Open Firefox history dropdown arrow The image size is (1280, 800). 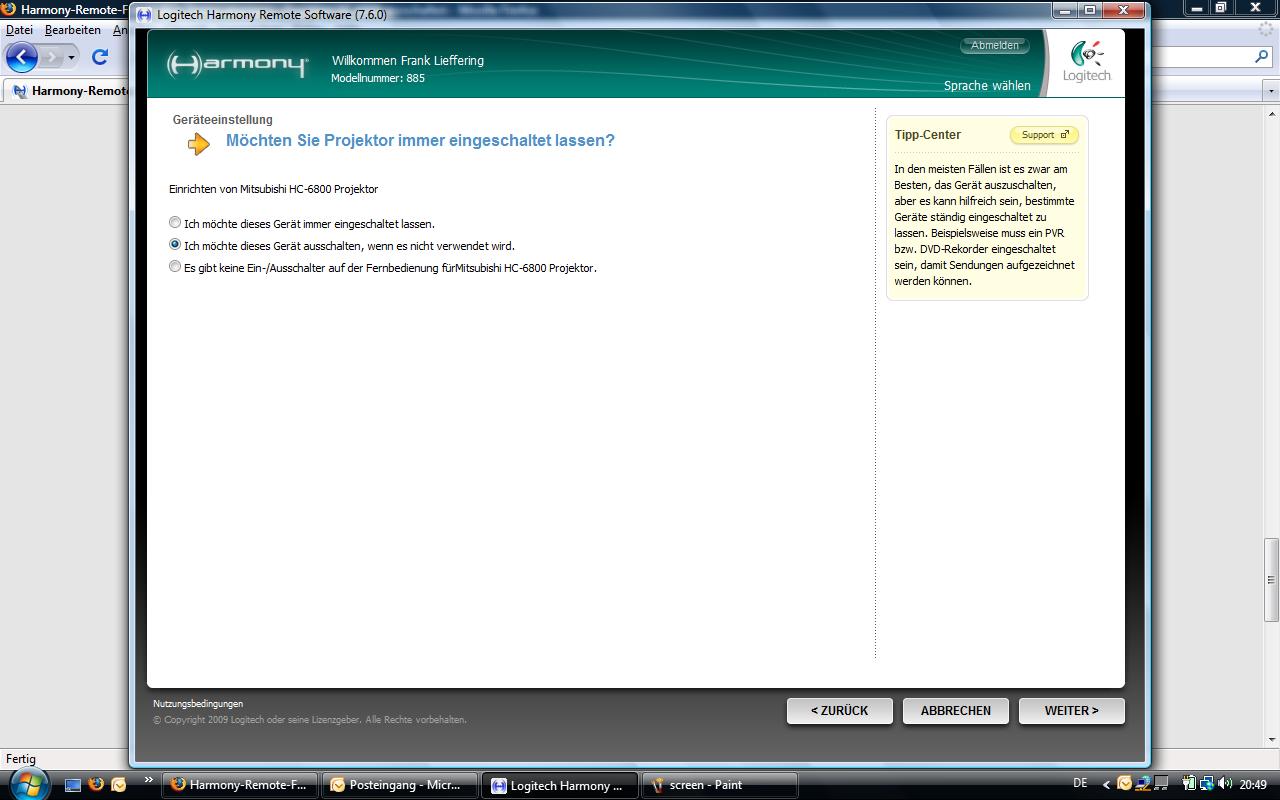71,58
